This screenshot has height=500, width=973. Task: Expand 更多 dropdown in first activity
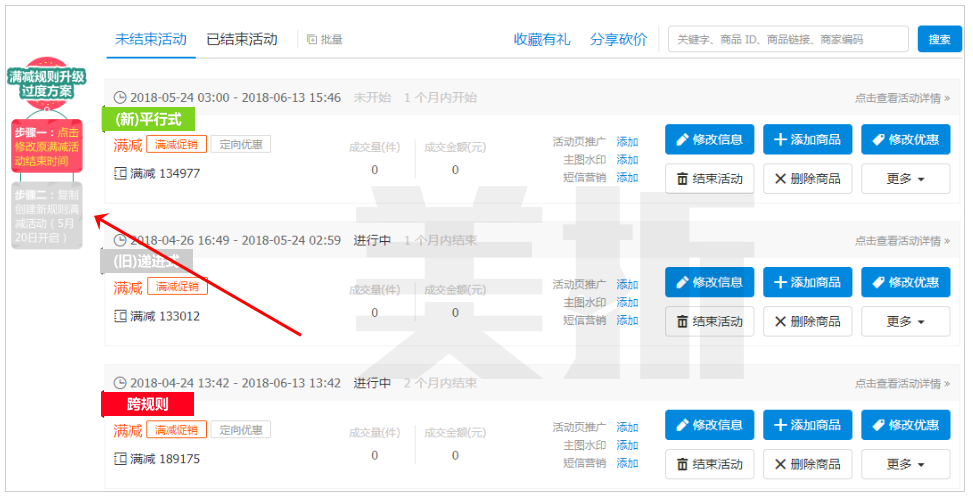click(x=905, y=179)
